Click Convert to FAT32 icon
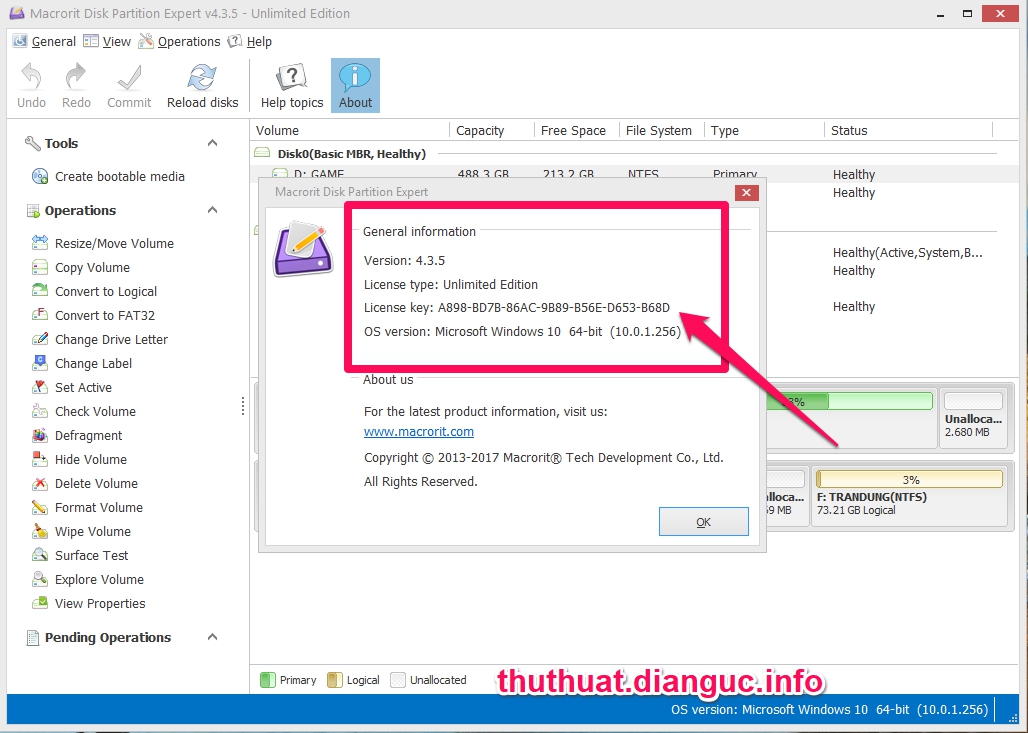This screenshot has width=1028, height=733. click(40, 315)
